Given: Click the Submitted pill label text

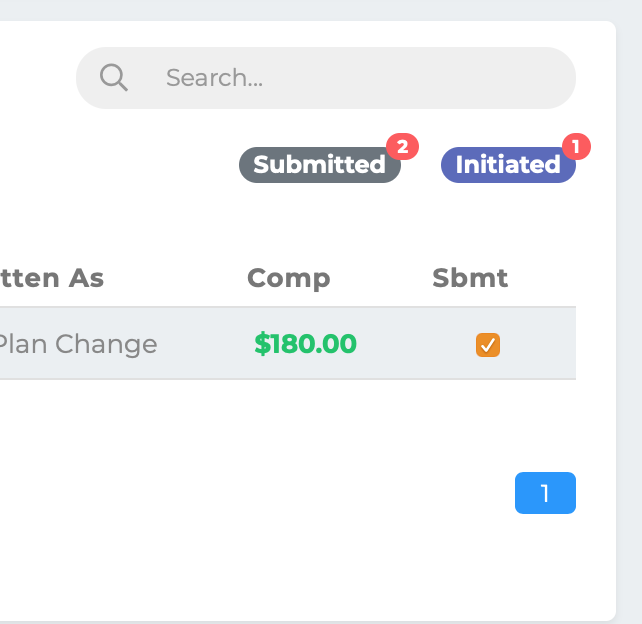Looking at the screenshot, I should (319, 165).
